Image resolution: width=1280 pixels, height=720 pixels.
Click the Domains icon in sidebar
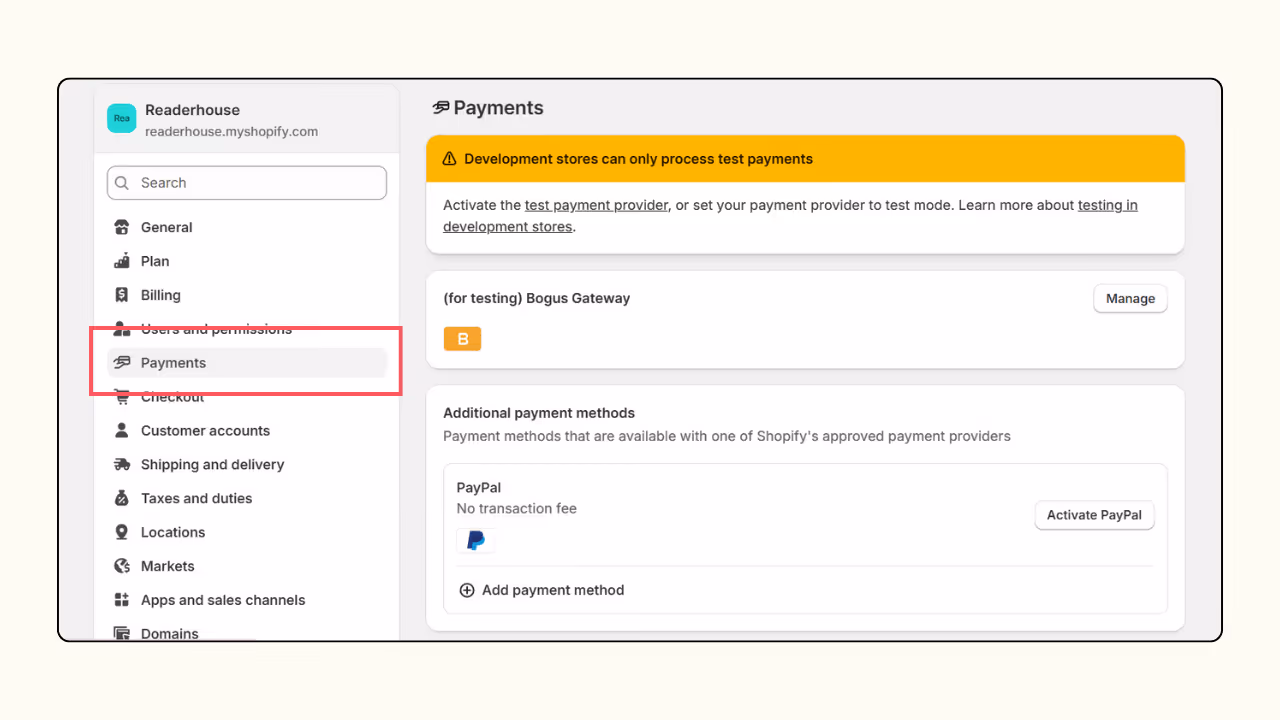tap(122, 634)
